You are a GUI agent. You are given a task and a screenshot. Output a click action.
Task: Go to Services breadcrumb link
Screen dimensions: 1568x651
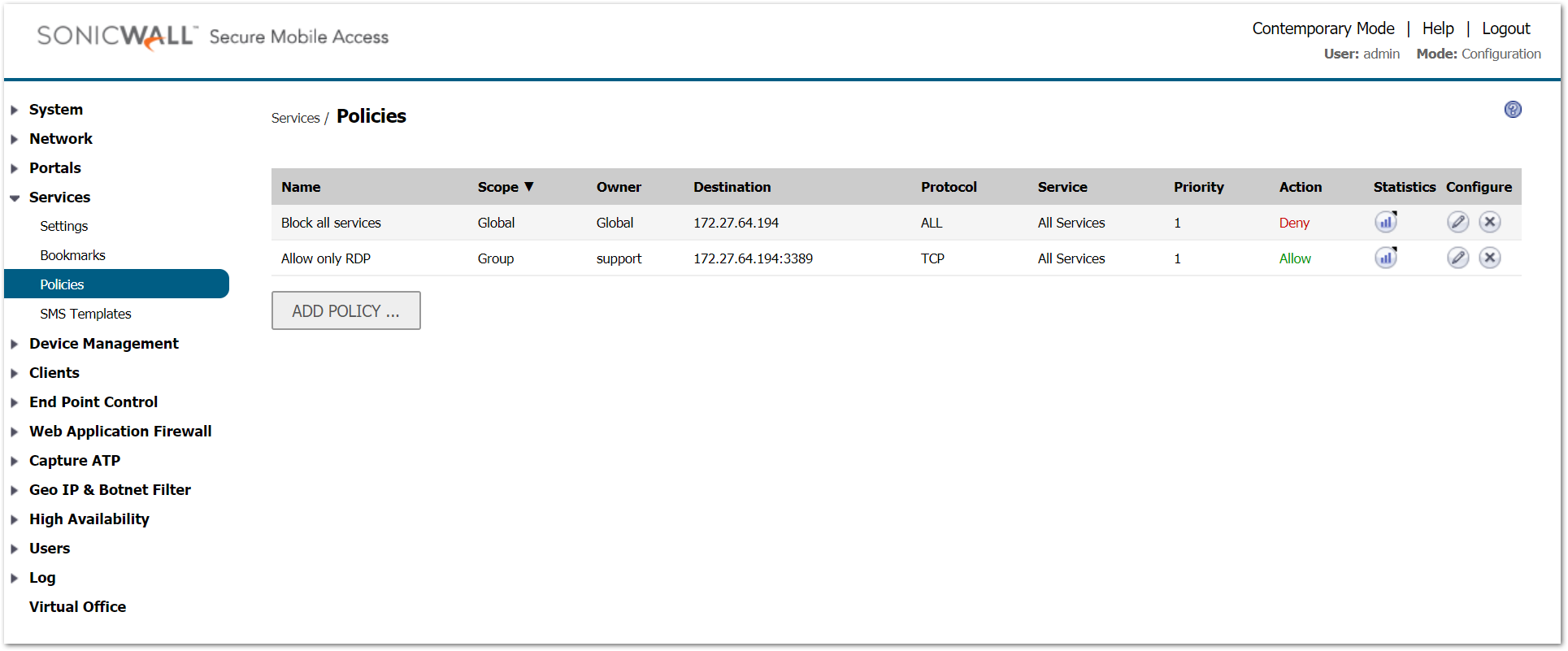pos(296,118)
